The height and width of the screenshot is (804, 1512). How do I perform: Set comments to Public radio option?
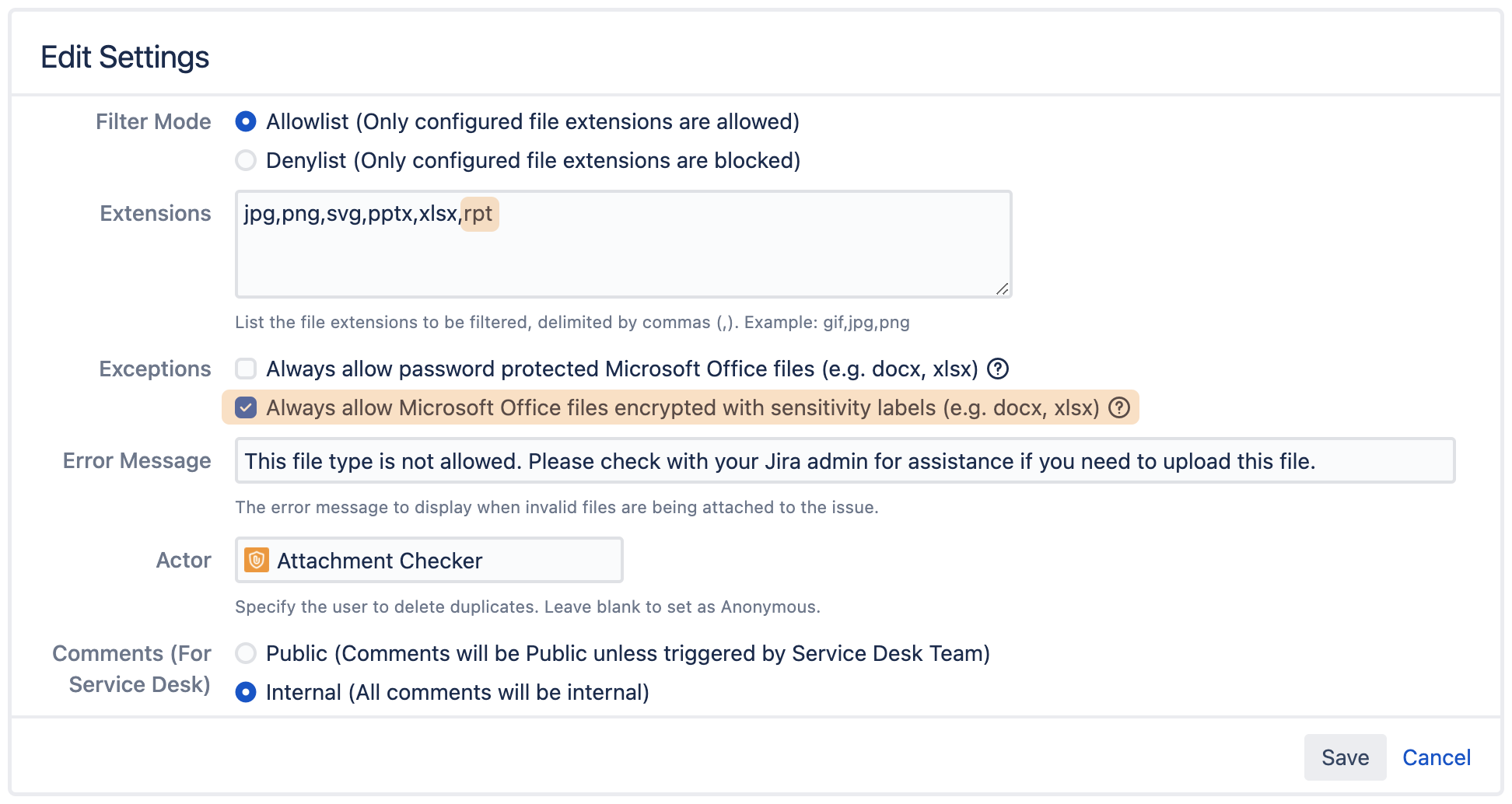pos(246,653)
